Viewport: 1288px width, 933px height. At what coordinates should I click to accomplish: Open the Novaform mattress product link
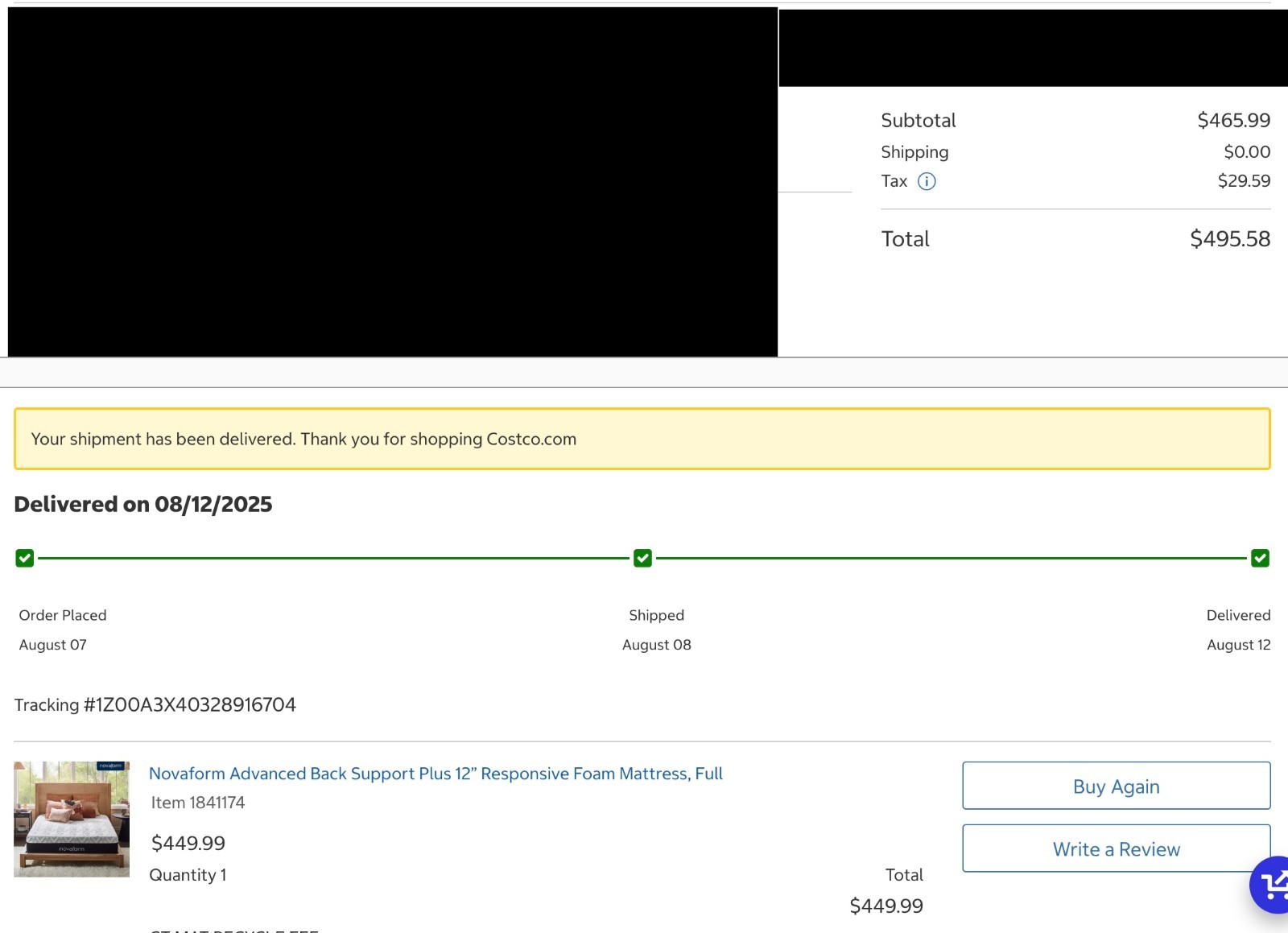(436, 774)
